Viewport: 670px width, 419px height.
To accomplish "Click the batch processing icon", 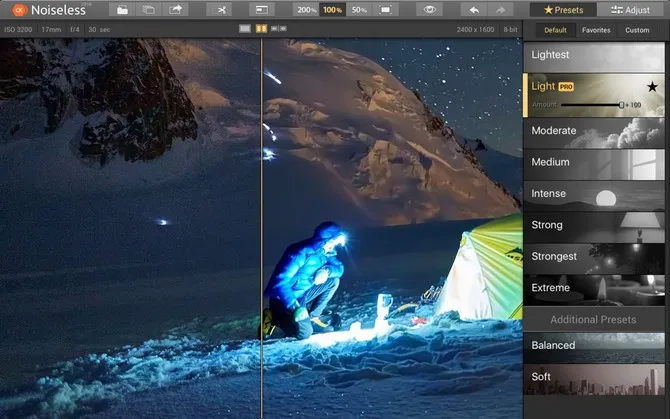I will [149, 9].
